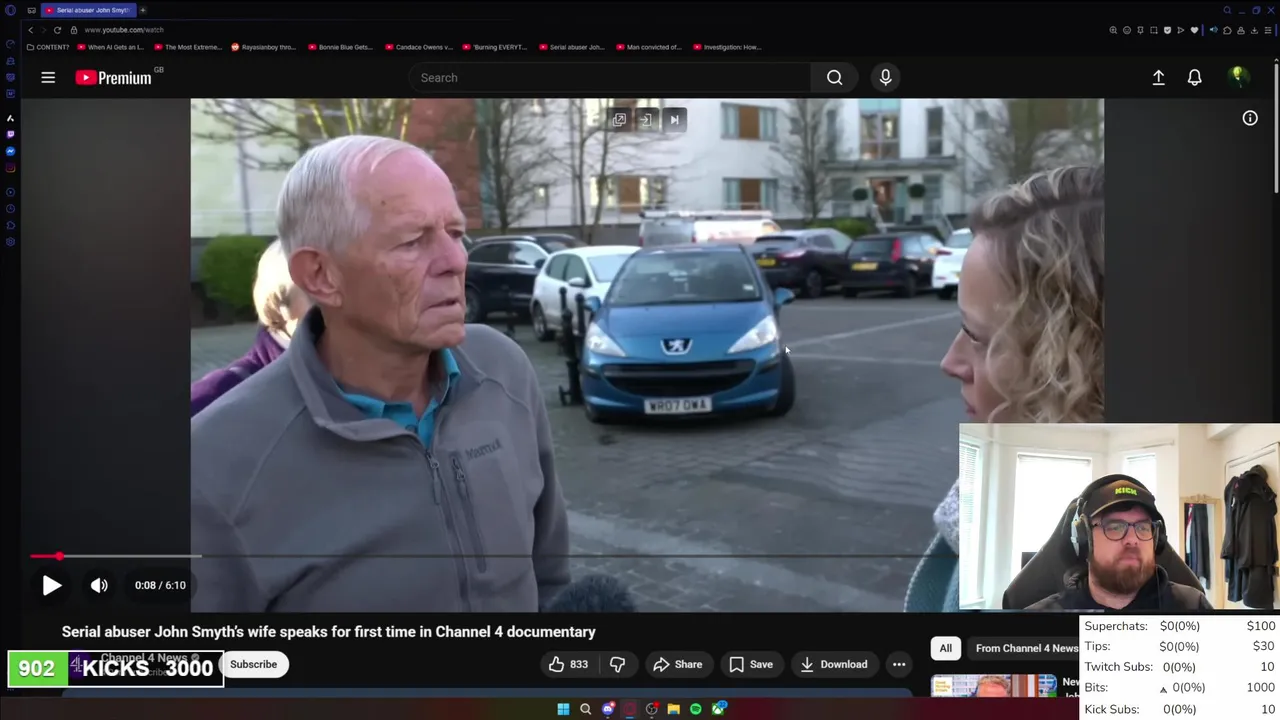Open 'Rayasianboy thro...' bookmark
This screenshot has height=720, width=1280.
264,47
